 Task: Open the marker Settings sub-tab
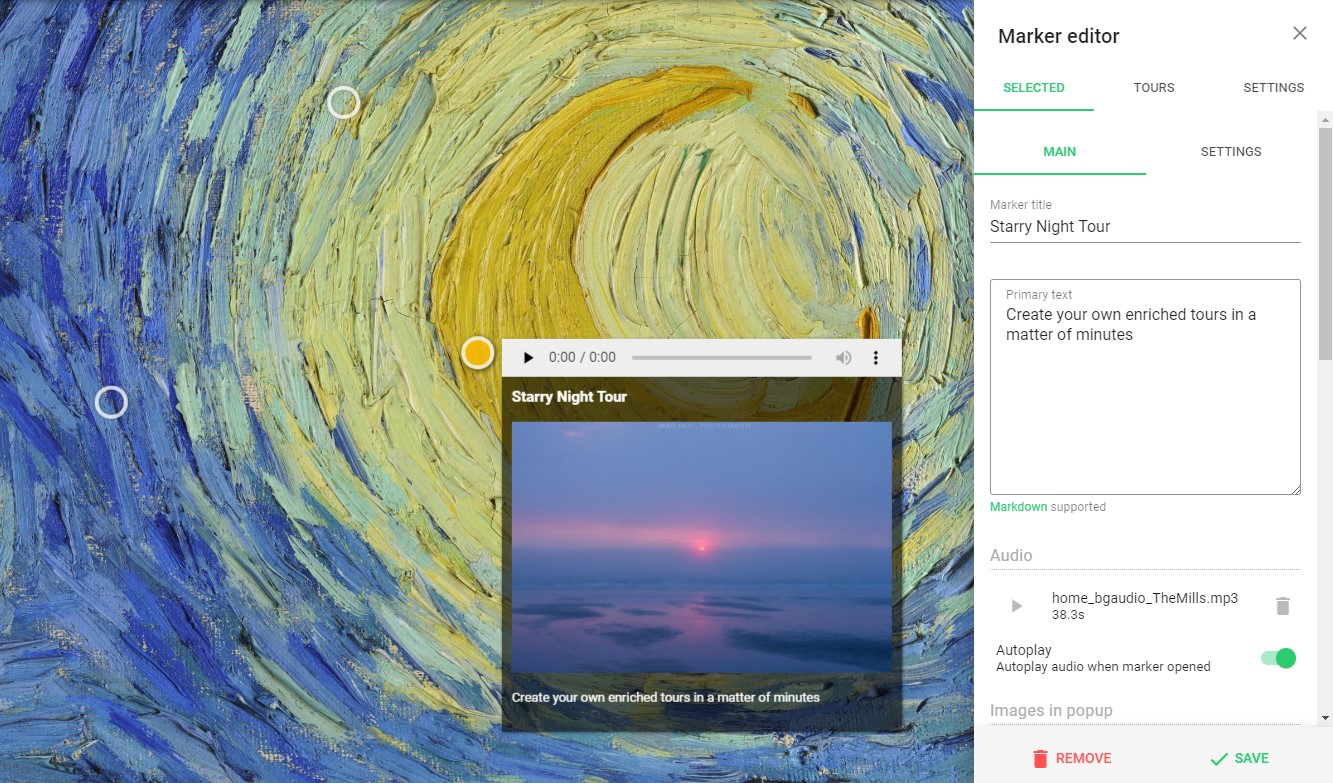pos(1231,152)
